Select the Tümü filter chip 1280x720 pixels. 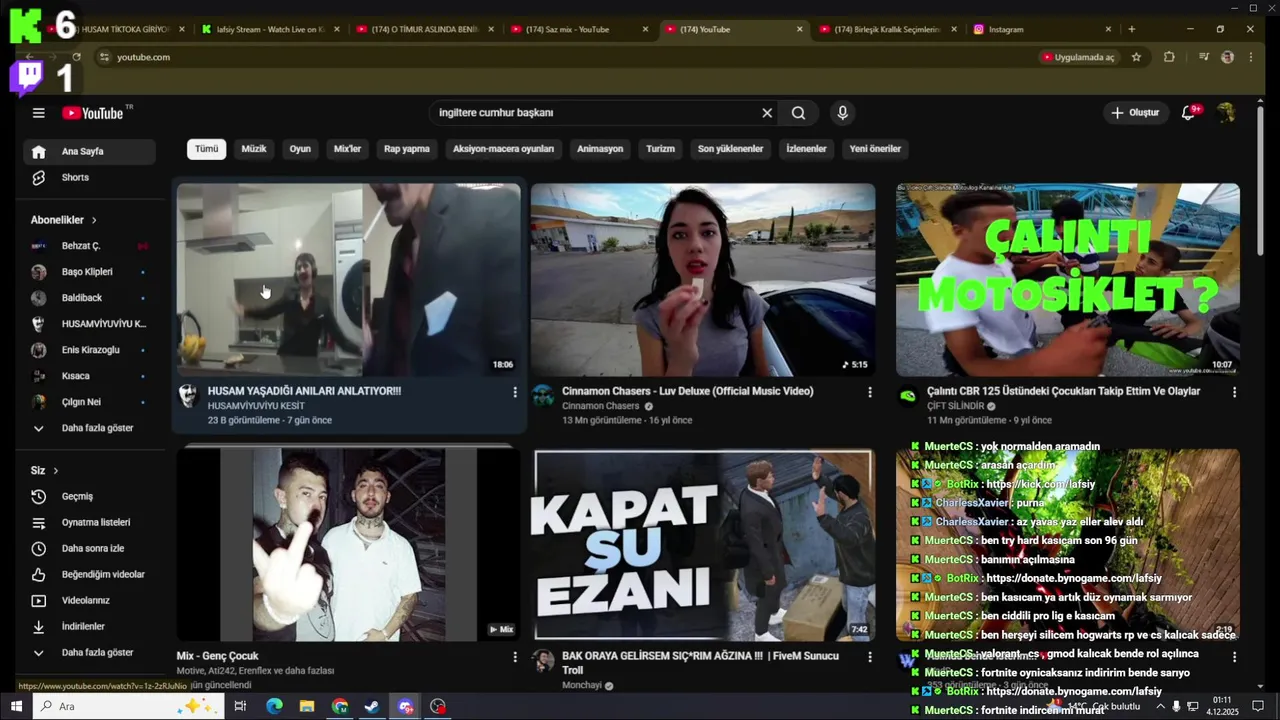[206, 149]
